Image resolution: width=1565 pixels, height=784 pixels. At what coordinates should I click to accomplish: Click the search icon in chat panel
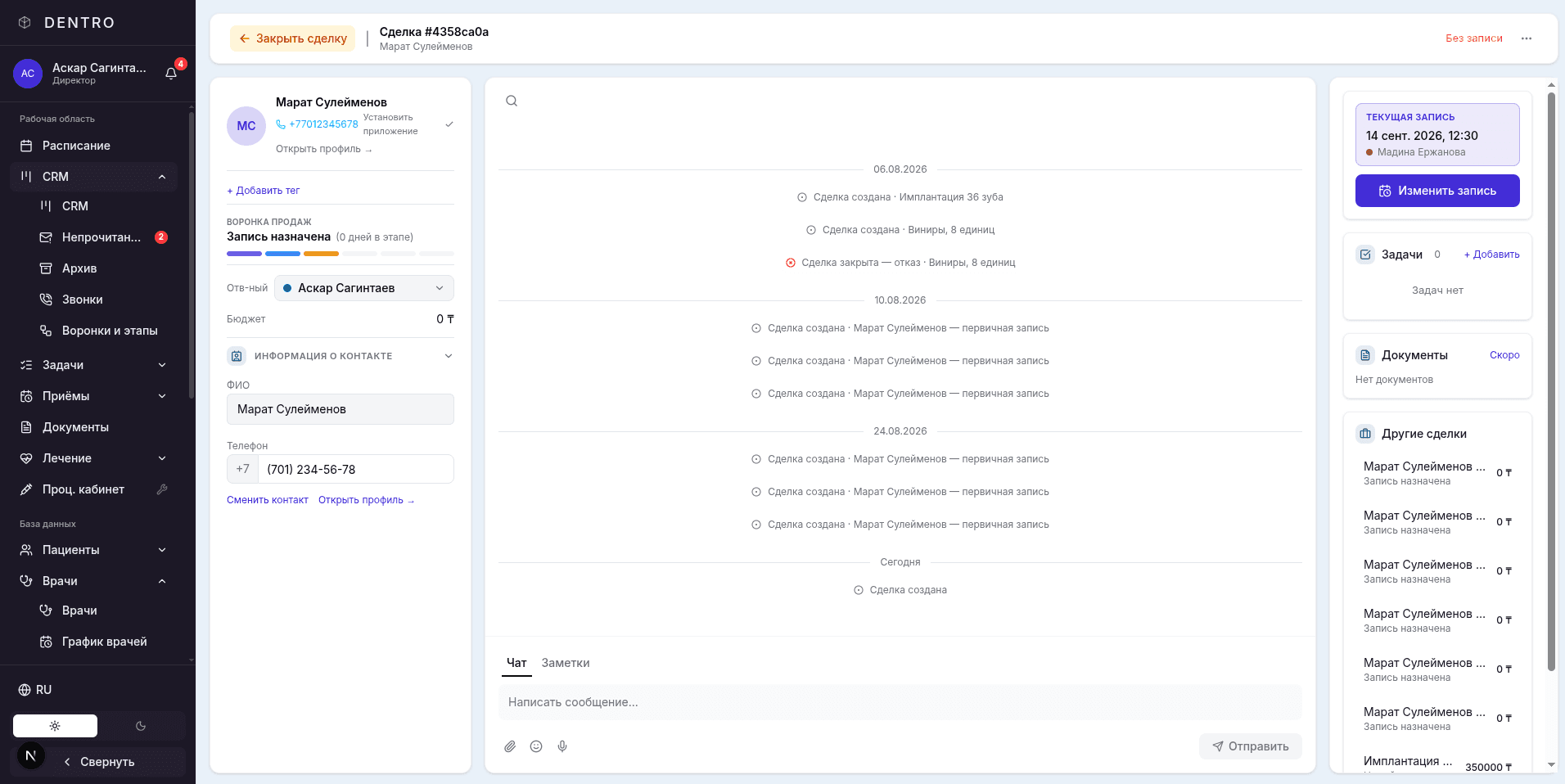512,101
